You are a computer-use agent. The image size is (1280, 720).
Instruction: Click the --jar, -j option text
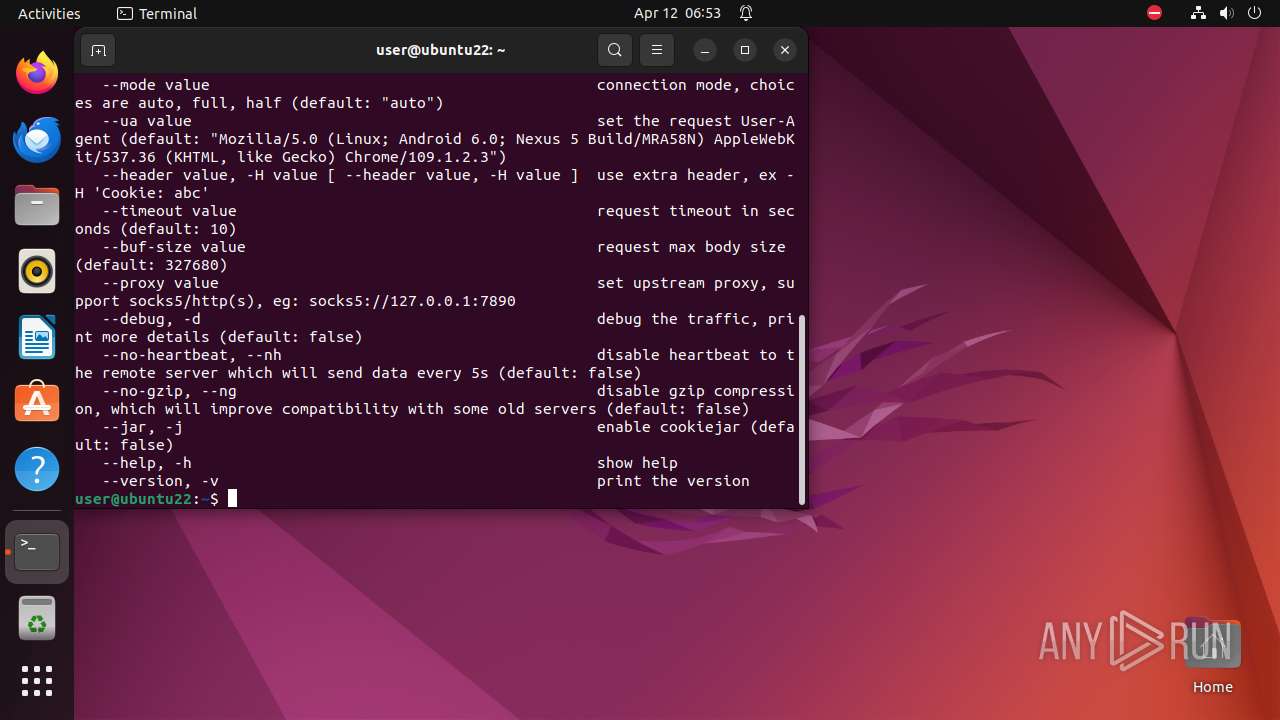coord(142,427)
